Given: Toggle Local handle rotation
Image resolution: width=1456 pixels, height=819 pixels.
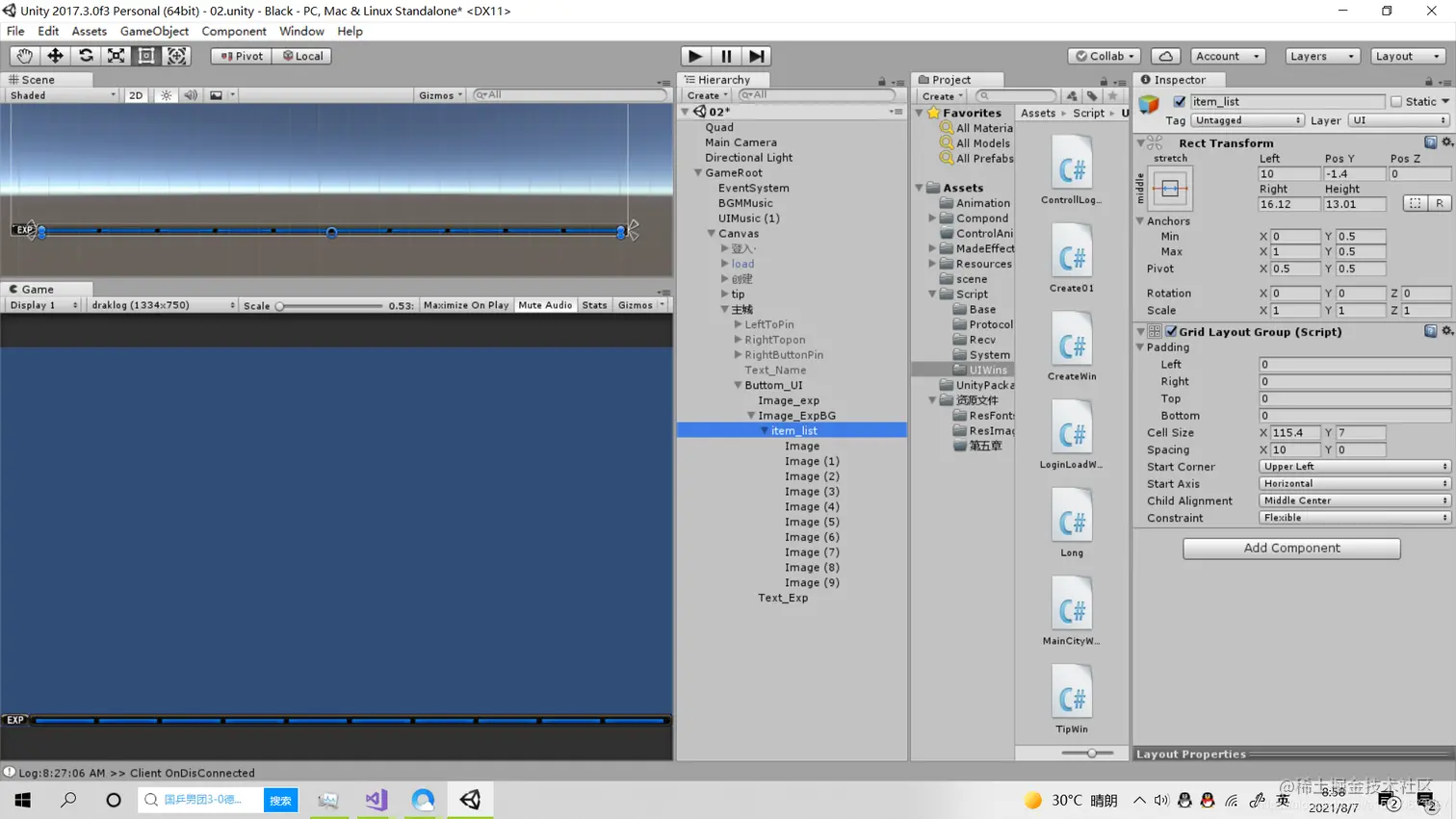Looking at the screenshot, I should tap(302, 56).
